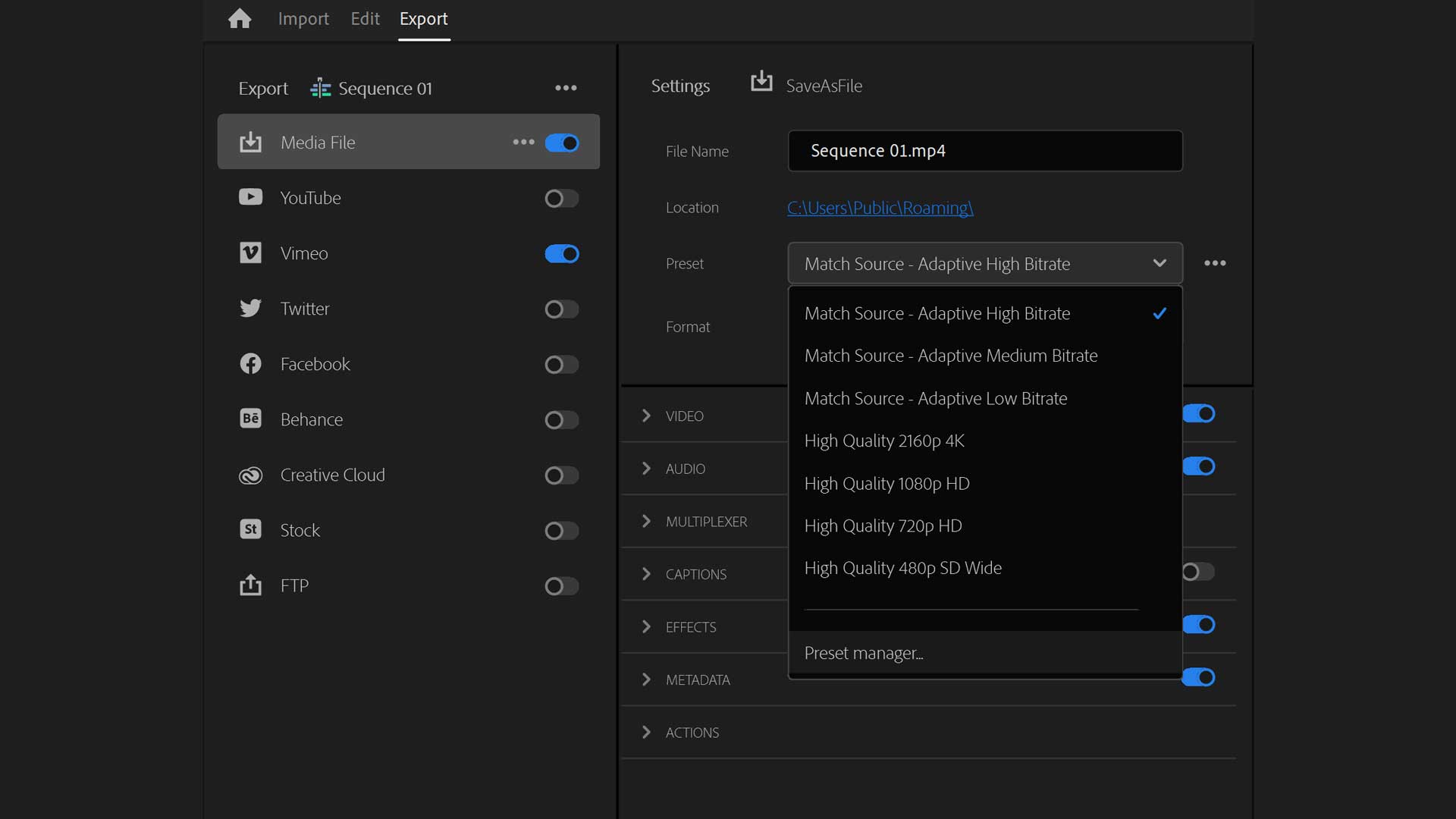
Task: Expand the VIDEO settings section
Action: pyautogui.click(x=646, y=416)
